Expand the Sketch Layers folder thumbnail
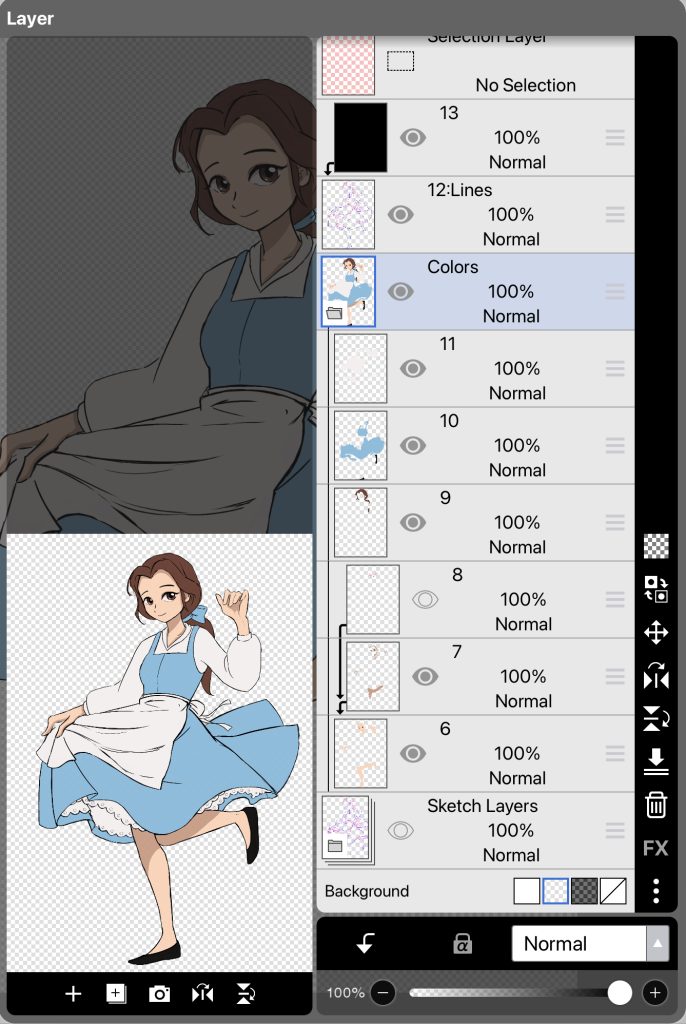This screenshot has height=1024, width=686. click(347, 829)
